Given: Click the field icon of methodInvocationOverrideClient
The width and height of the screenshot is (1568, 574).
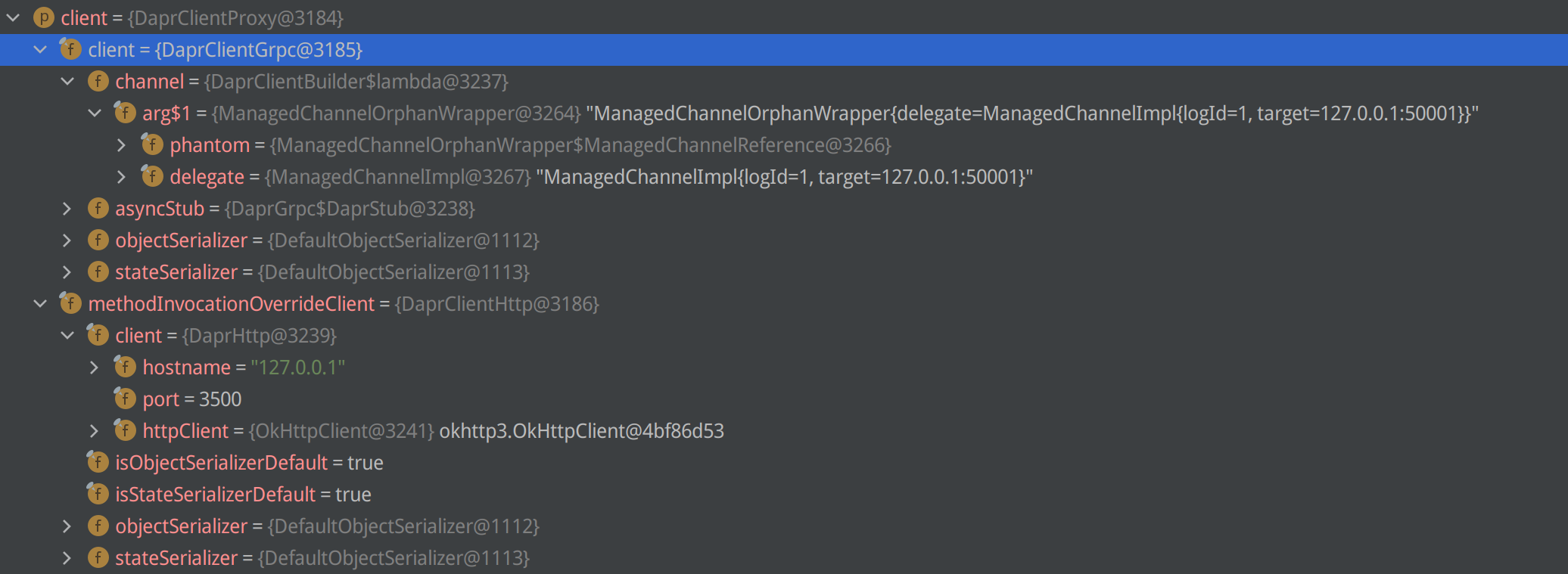Looking at the screenshot, I should [x=70, y=303].
